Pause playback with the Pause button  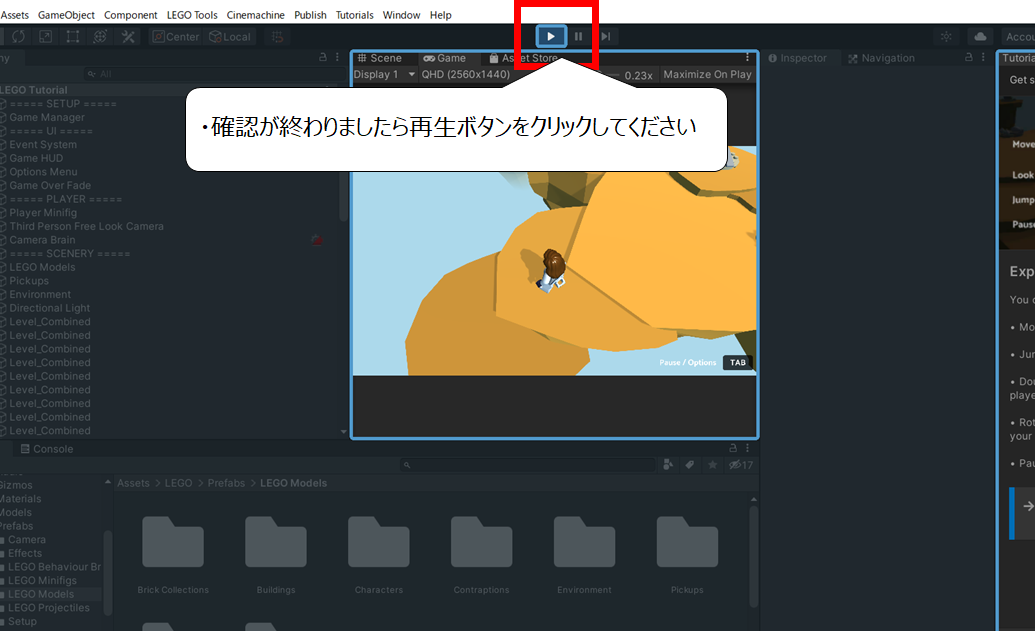coord(578,36)
